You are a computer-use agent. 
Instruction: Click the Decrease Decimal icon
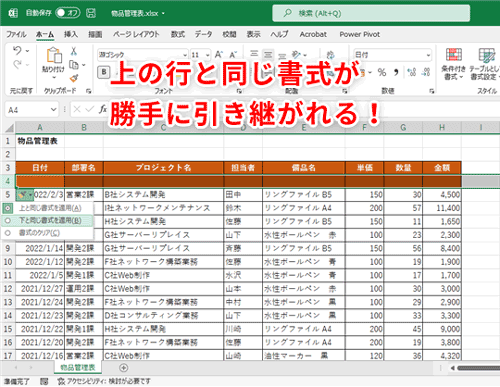coord(426,72)
